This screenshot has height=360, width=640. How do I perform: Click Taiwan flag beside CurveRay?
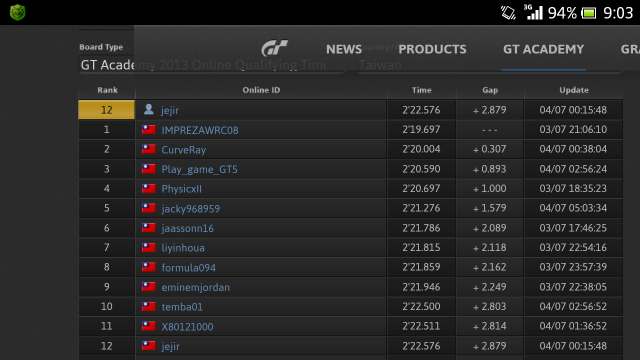click(149, 149)
